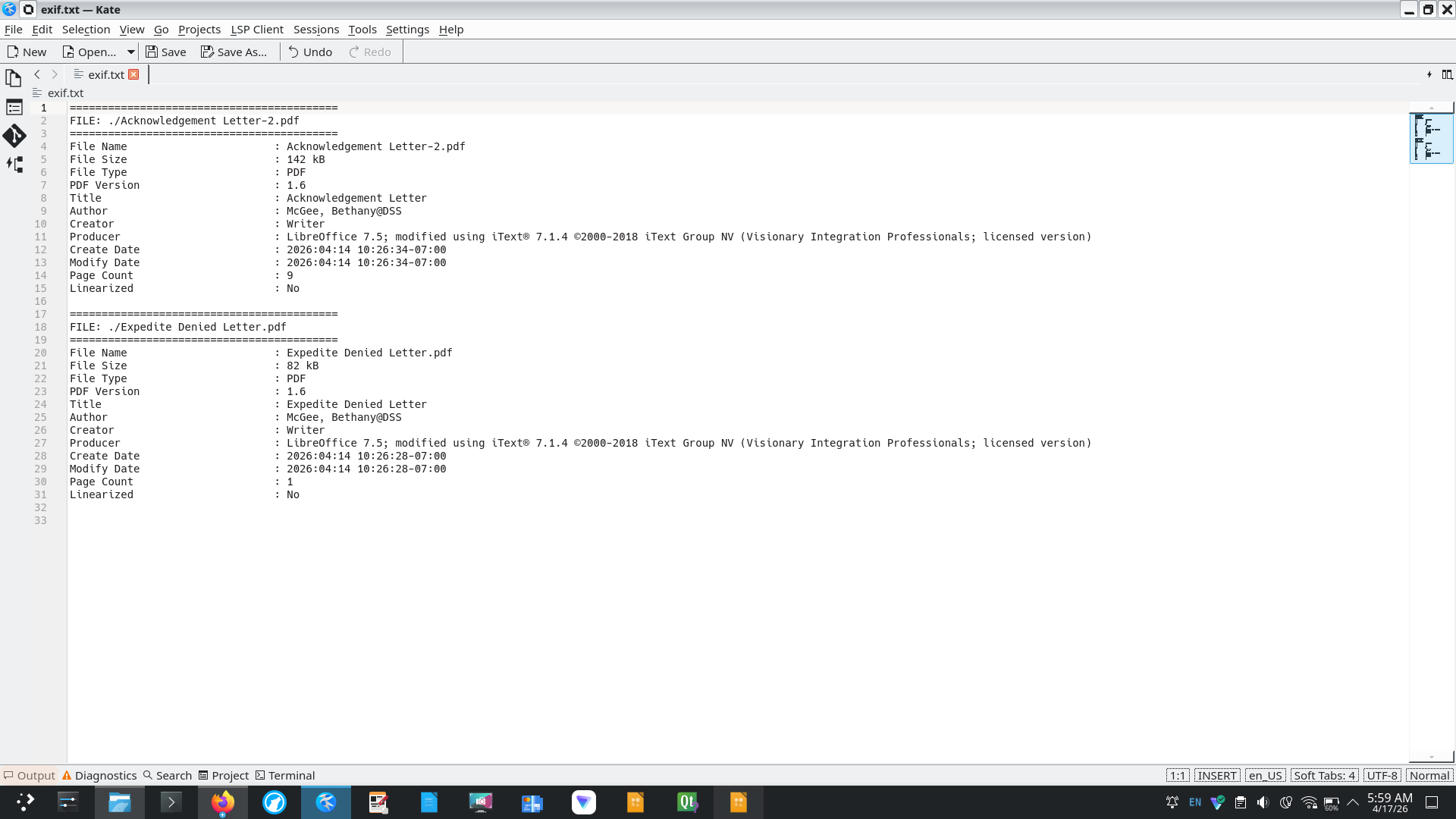Click the Save toolbar button
The image size is (1456, 819).
(x=165, y=52)
